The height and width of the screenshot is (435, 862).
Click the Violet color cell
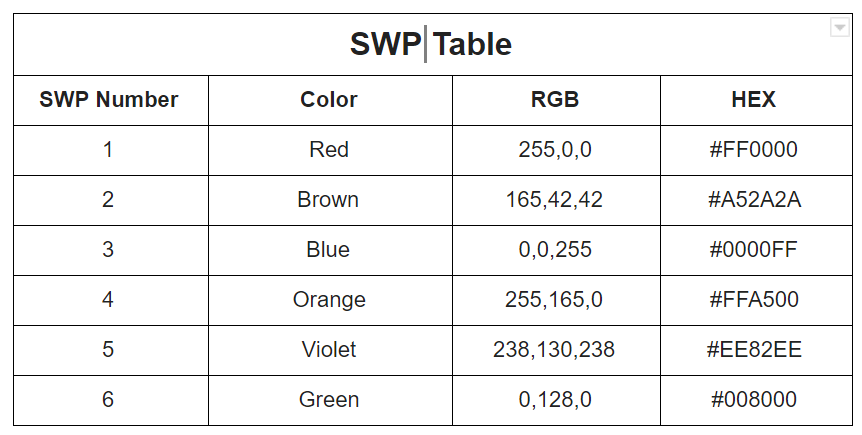tap(330, 351)
